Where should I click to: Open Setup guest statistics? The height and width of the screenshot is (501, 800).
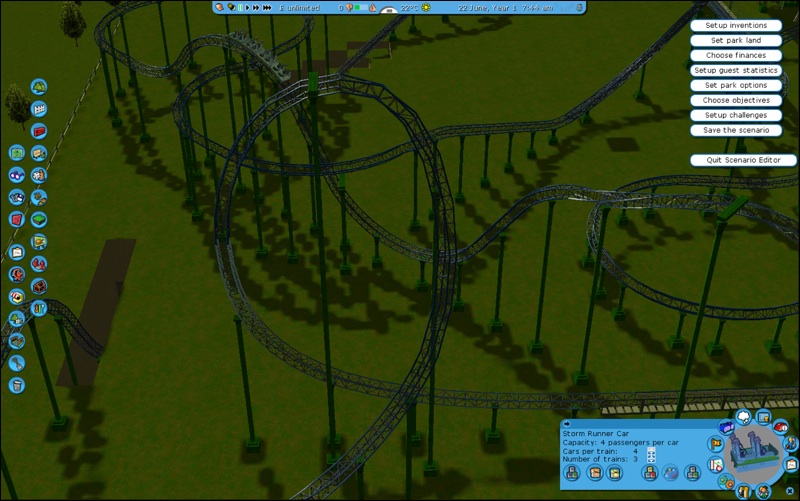pos(736,70)
